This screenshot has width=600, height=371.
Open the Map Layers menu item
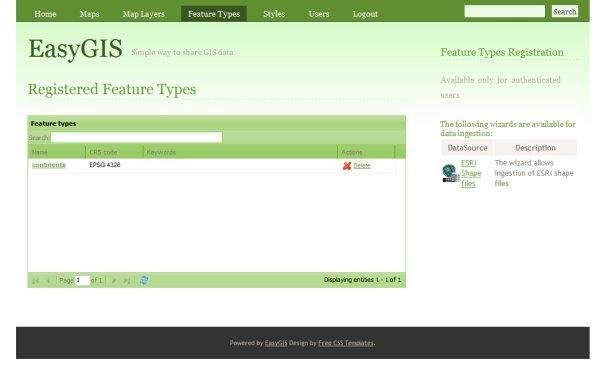[143, 14]
